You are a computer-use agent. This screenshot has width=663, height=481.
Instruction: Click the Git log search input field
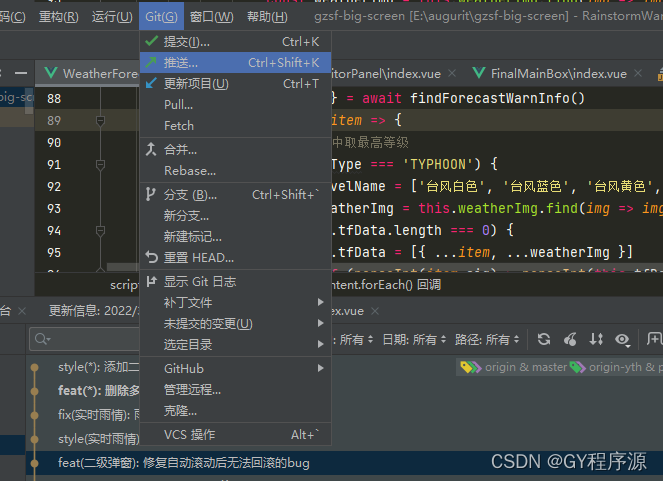pos(85,339)
